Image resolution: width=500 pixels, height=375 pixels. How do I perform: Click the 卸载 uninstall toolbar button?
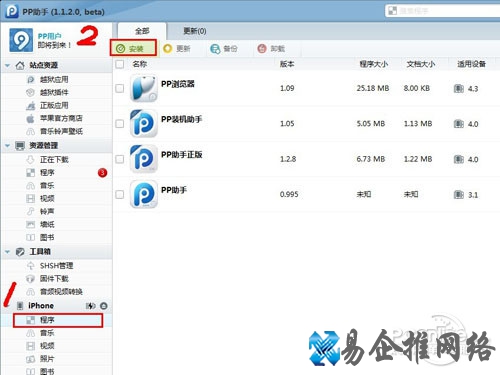coord(271,49)
